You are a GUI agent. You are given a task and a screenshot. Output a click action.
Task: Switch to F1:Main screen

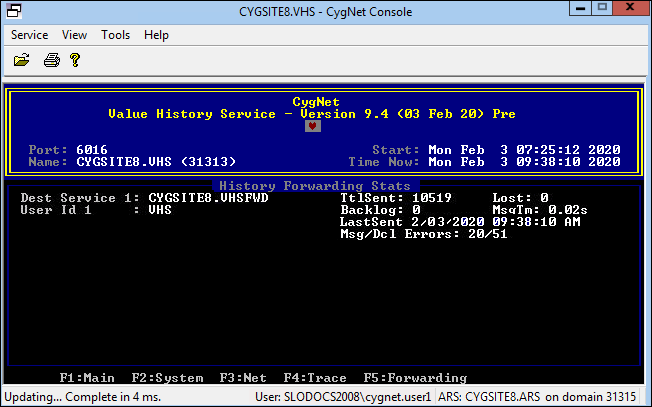pos(87,378)
